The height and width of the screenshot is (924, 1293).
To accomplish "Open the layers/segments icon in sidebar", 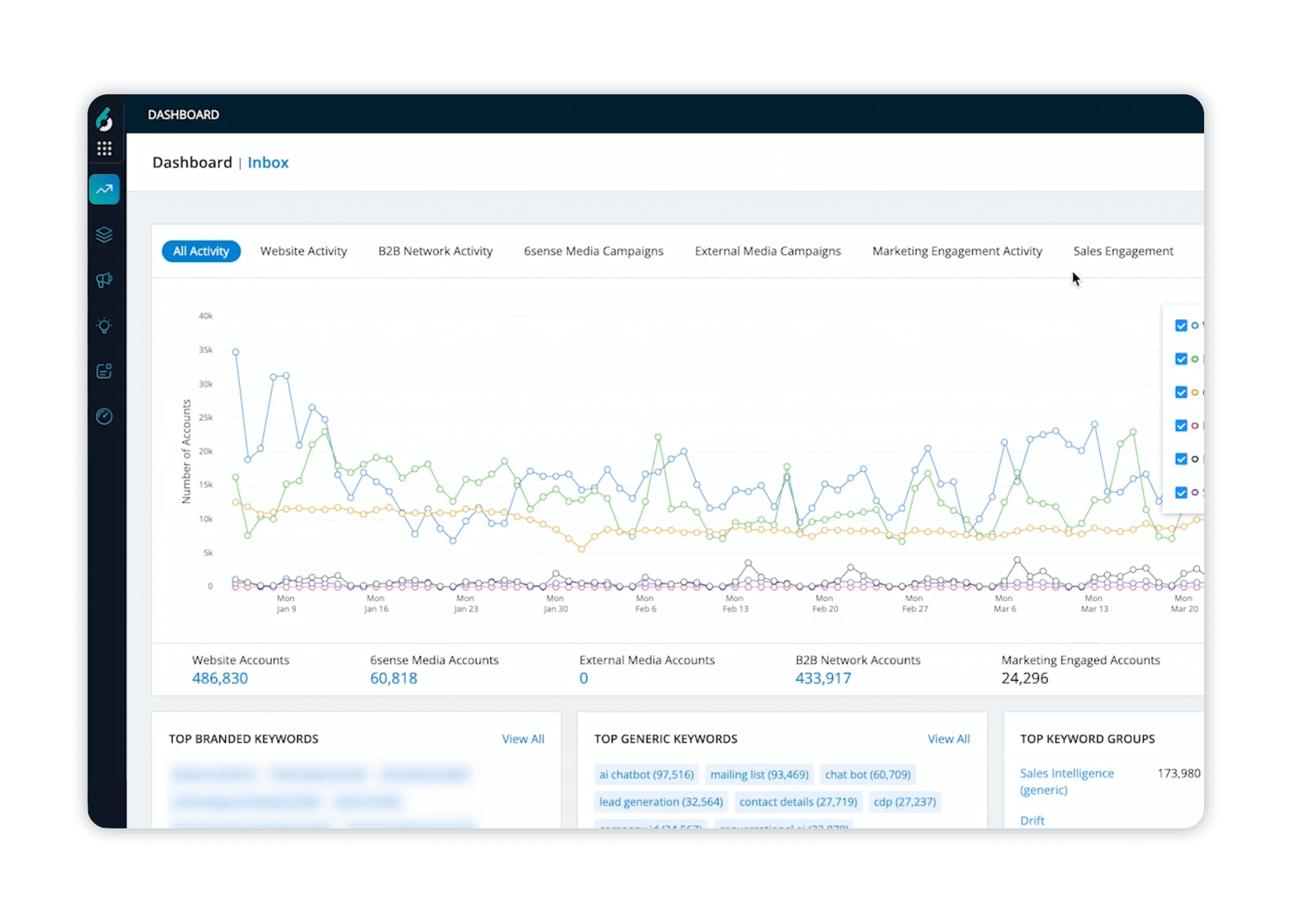I will tap(104, 234).
